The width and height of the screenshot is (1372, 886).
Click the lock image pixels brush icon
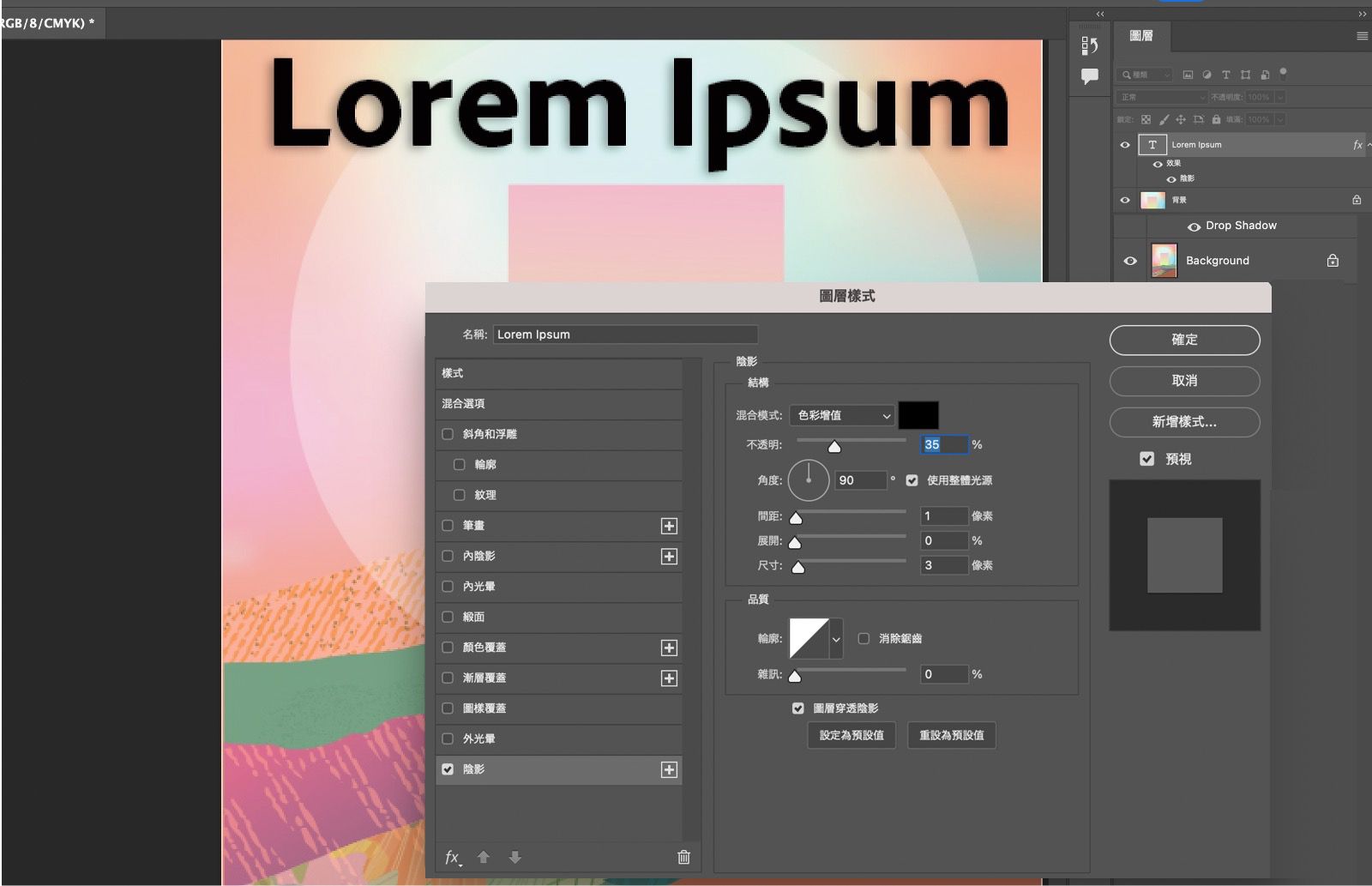pyautogui.click(x=1164, y=119)
